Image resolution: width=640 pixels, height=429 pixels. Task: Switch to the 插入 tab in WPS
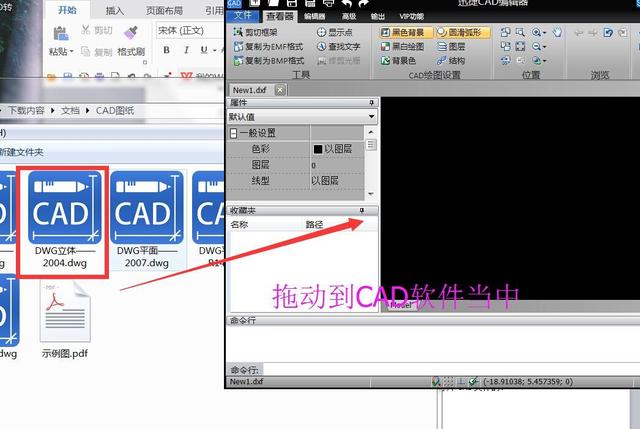click(x=114, y=11)
